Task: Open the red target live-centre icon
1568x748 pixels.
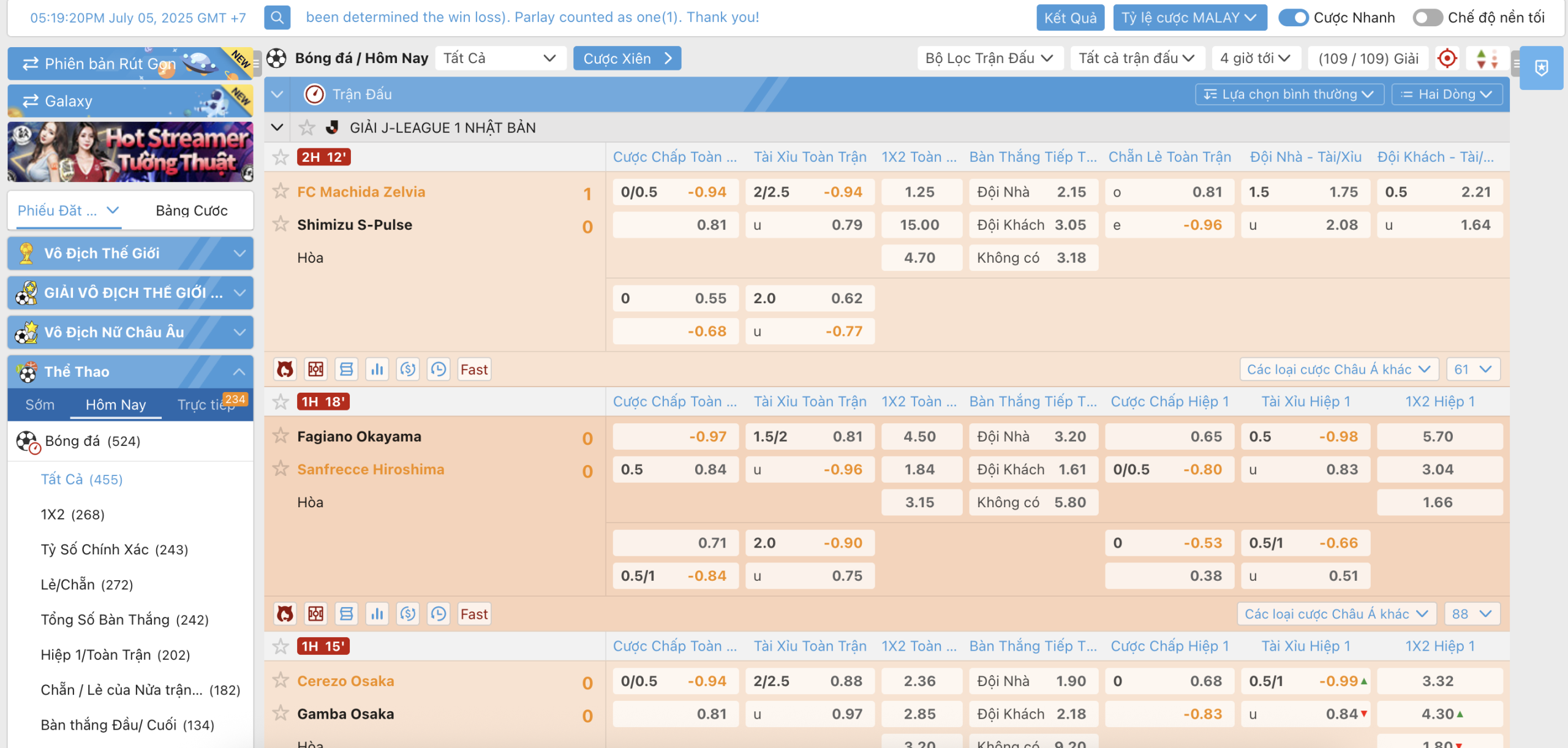Action: [x=1447, y=58]
